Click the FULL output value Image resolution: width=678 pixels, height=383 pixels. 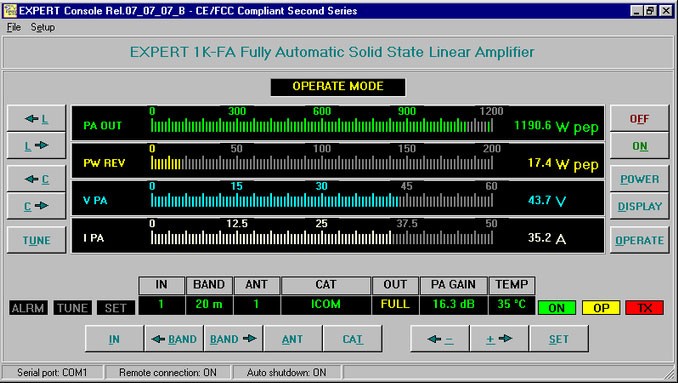(x=395, y=304)
